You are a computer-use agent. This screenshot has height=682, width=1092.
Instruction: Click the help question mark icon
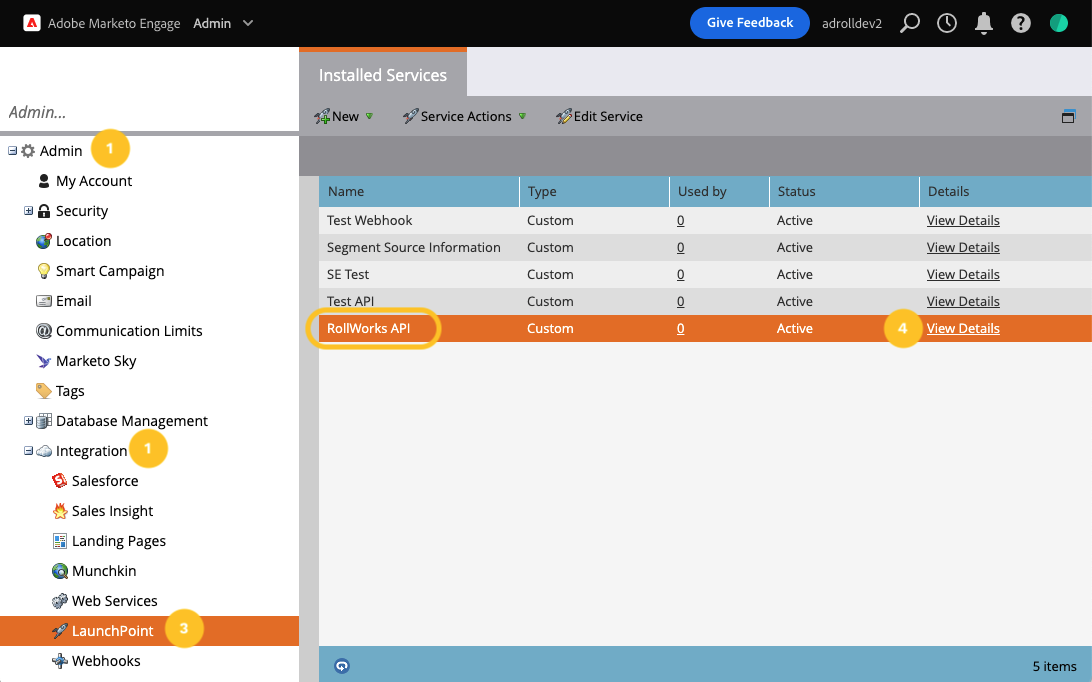tap(1021, 23)
